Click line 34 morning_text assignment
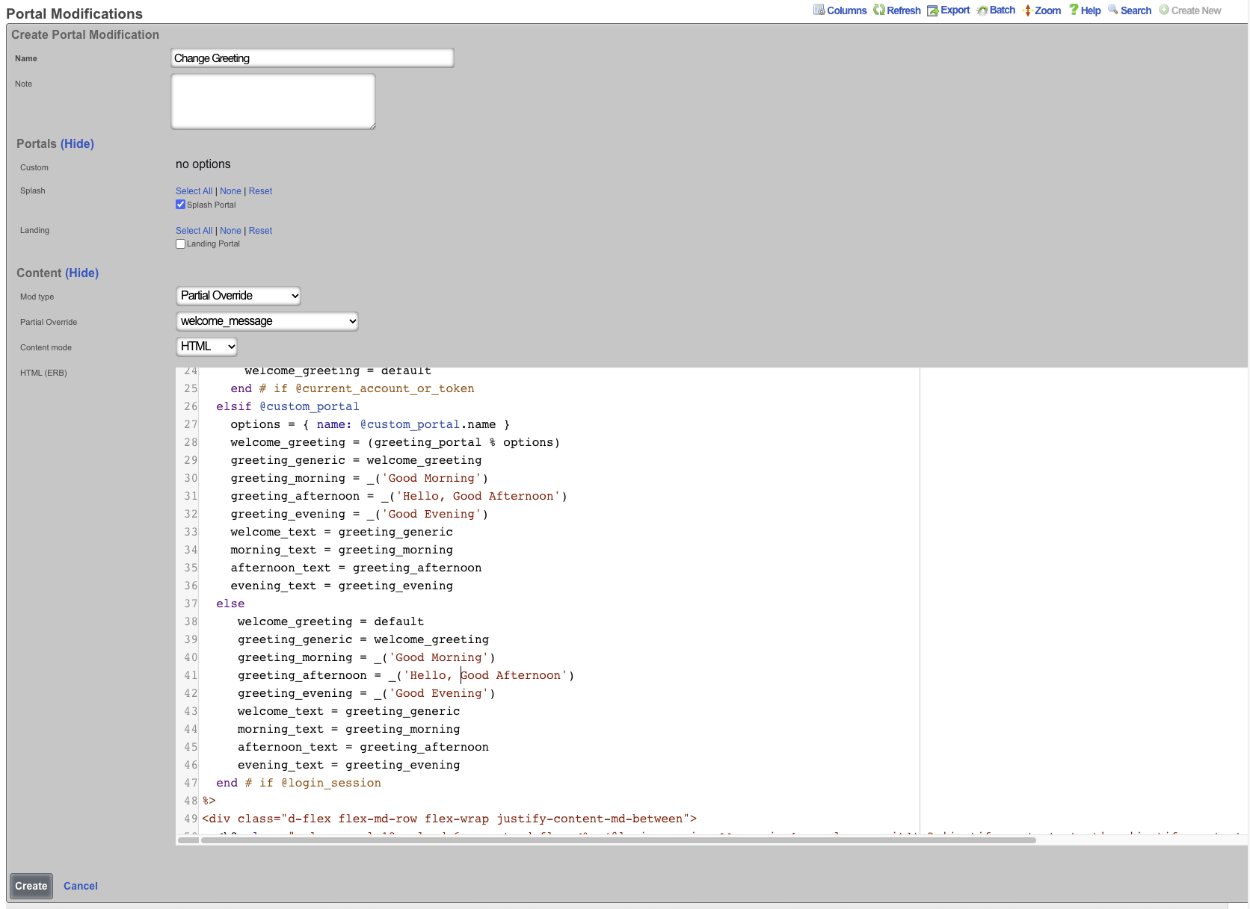Screen dimensions: 1250x909 pos(341,550)
